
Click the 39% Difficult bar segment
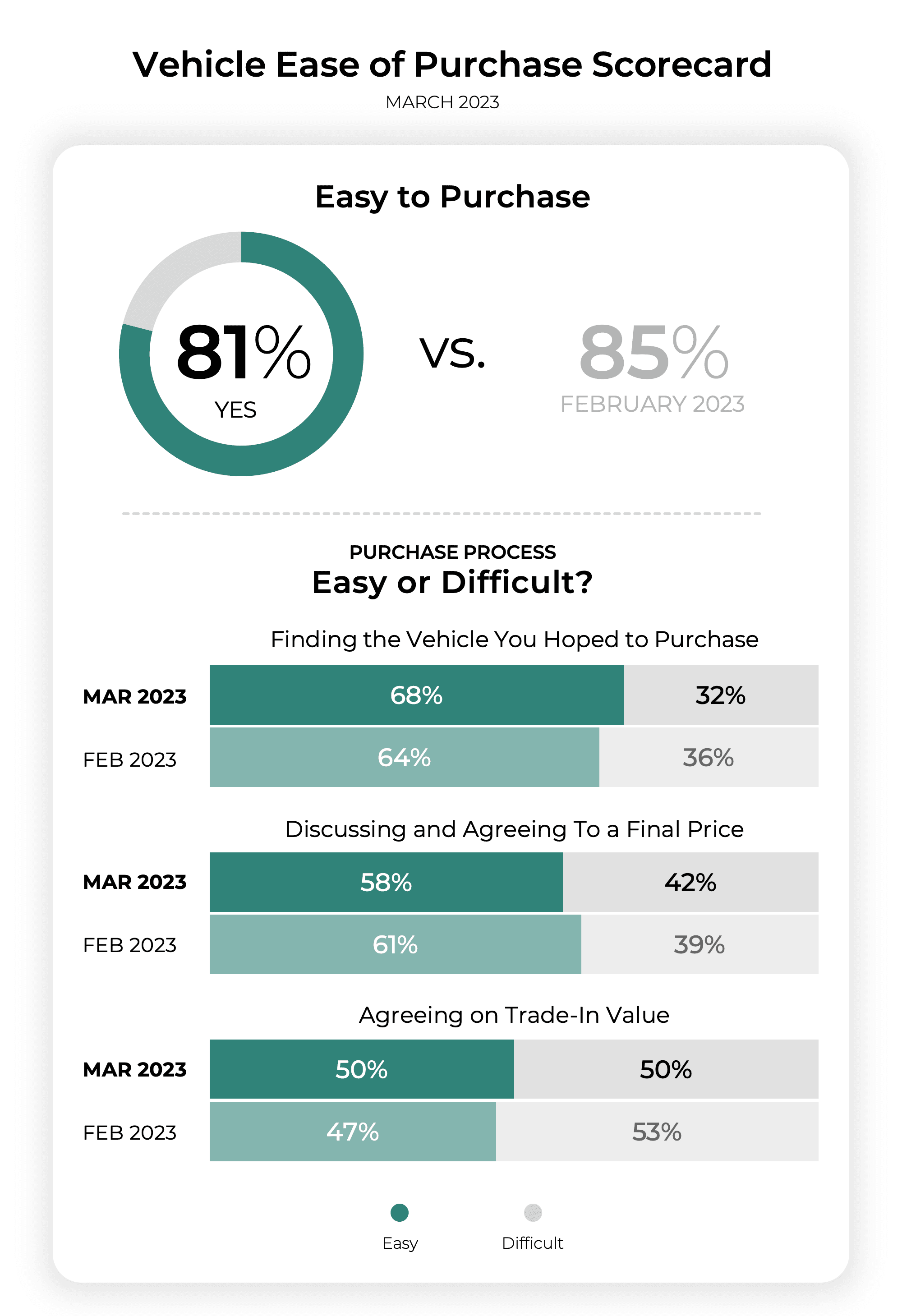click(x=700, y=944)
